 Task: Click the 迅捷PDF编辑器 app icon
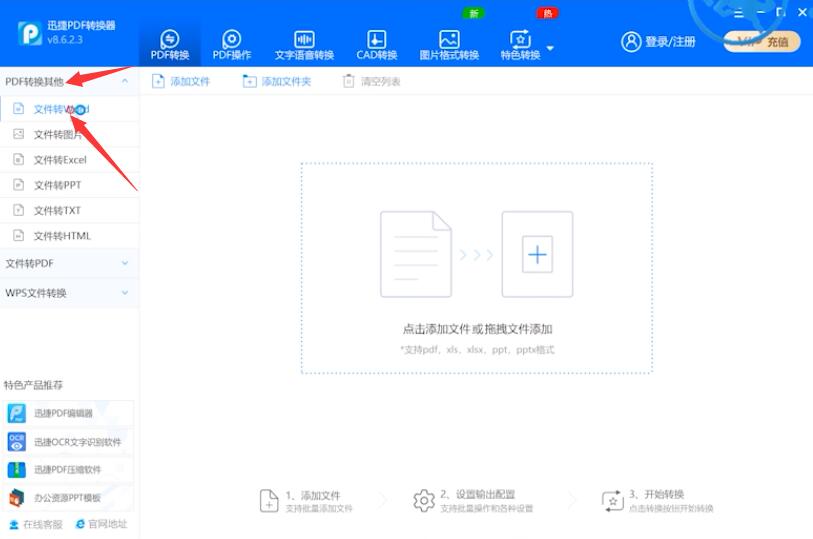17,413
